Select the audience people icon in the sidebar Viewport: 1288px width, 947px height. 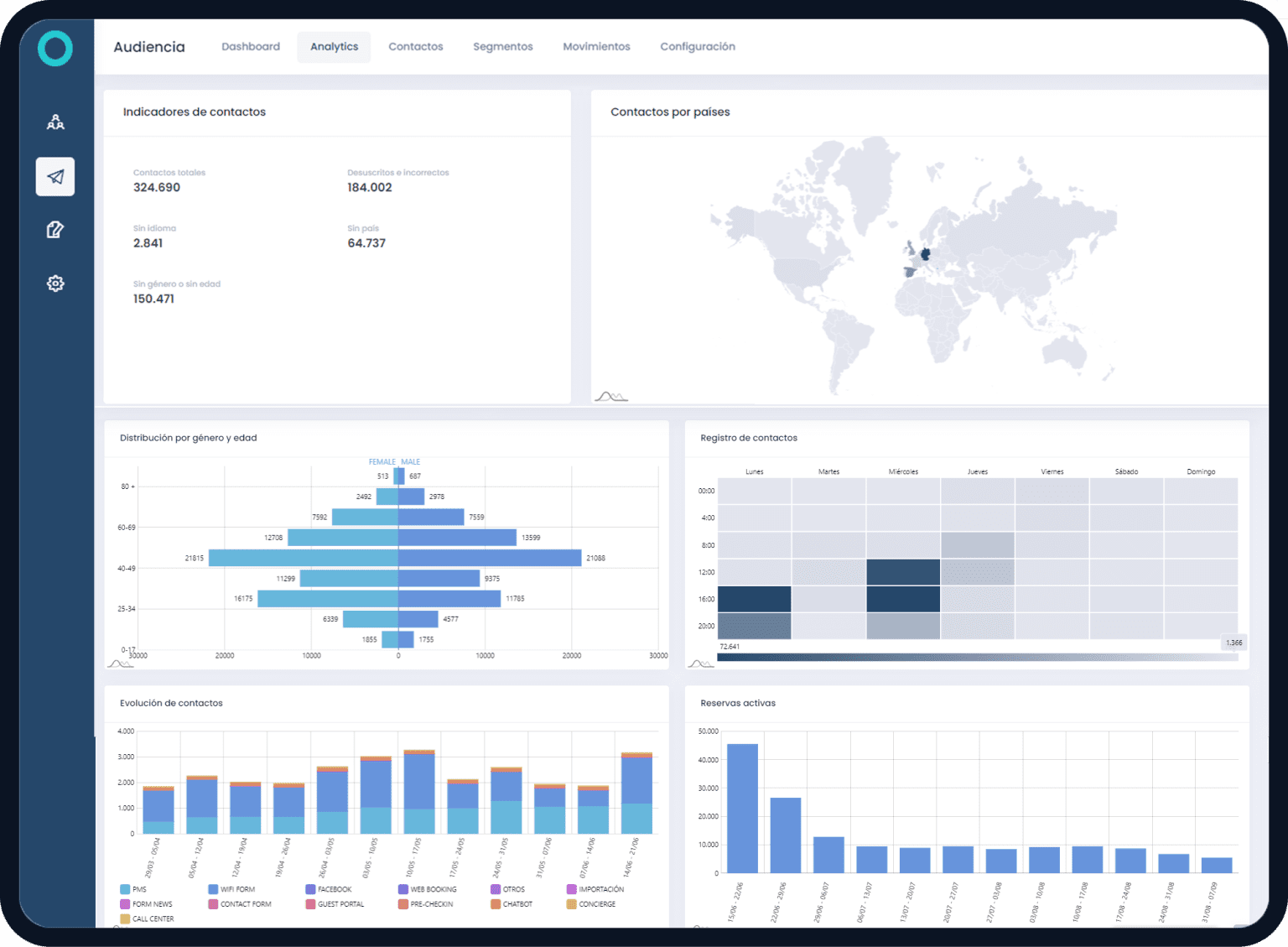(x=55, y=121)
